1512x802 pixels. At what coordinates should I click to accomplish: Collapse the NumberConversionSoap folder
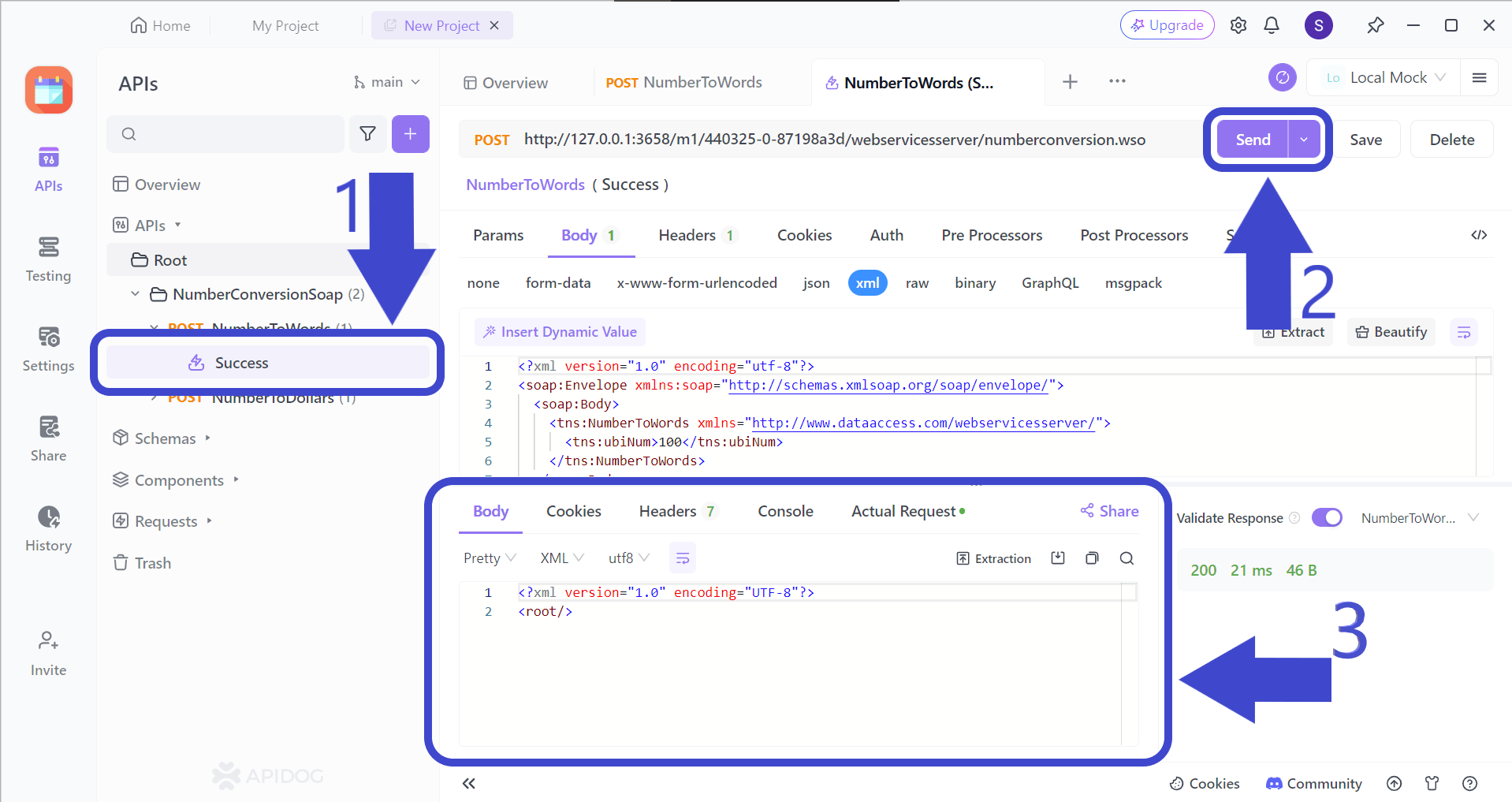[134, 293]
